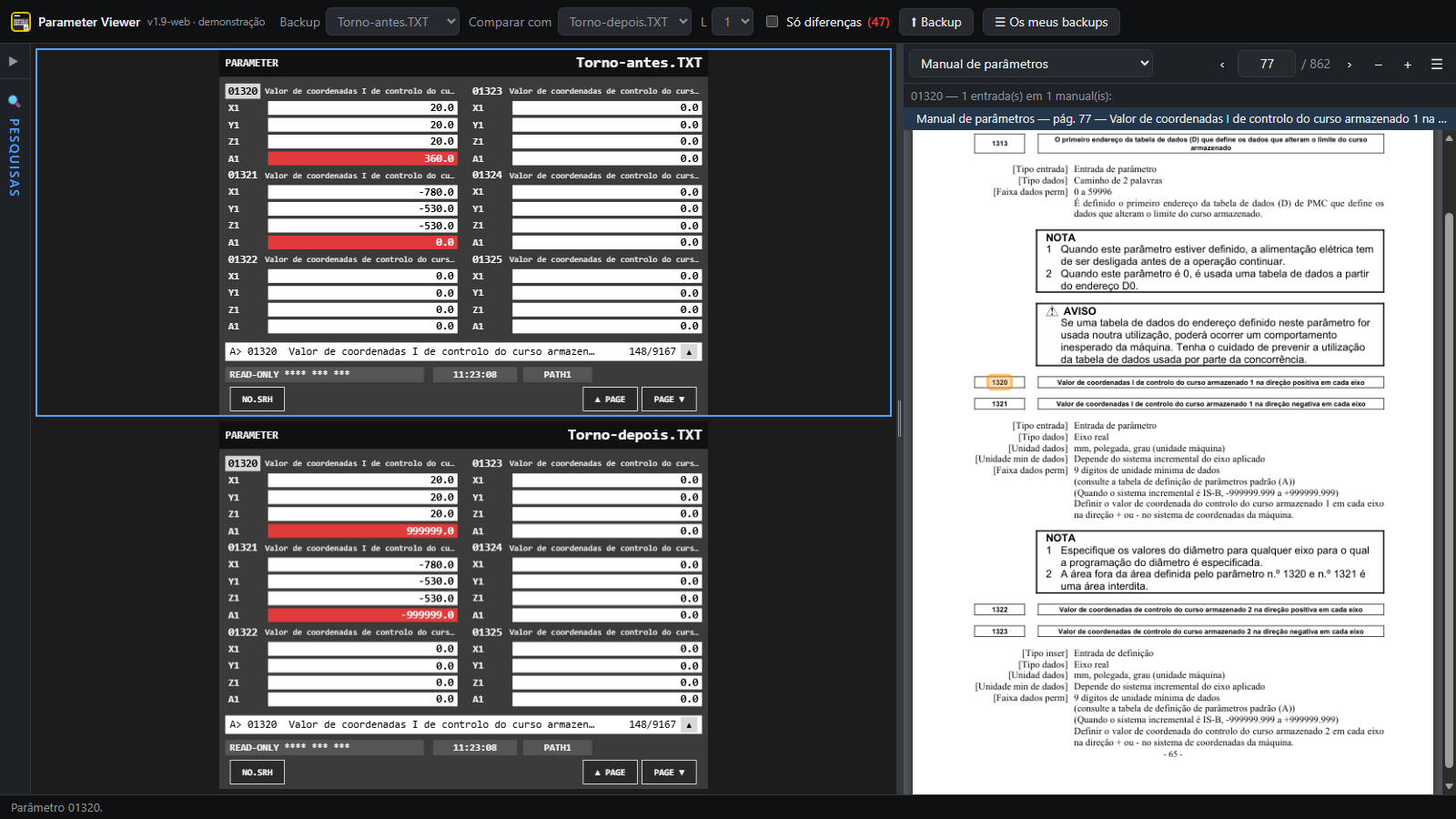Click the Parameter Viewer app logo icon
This screenshot has height=819, width=1456.
[21, 22]
